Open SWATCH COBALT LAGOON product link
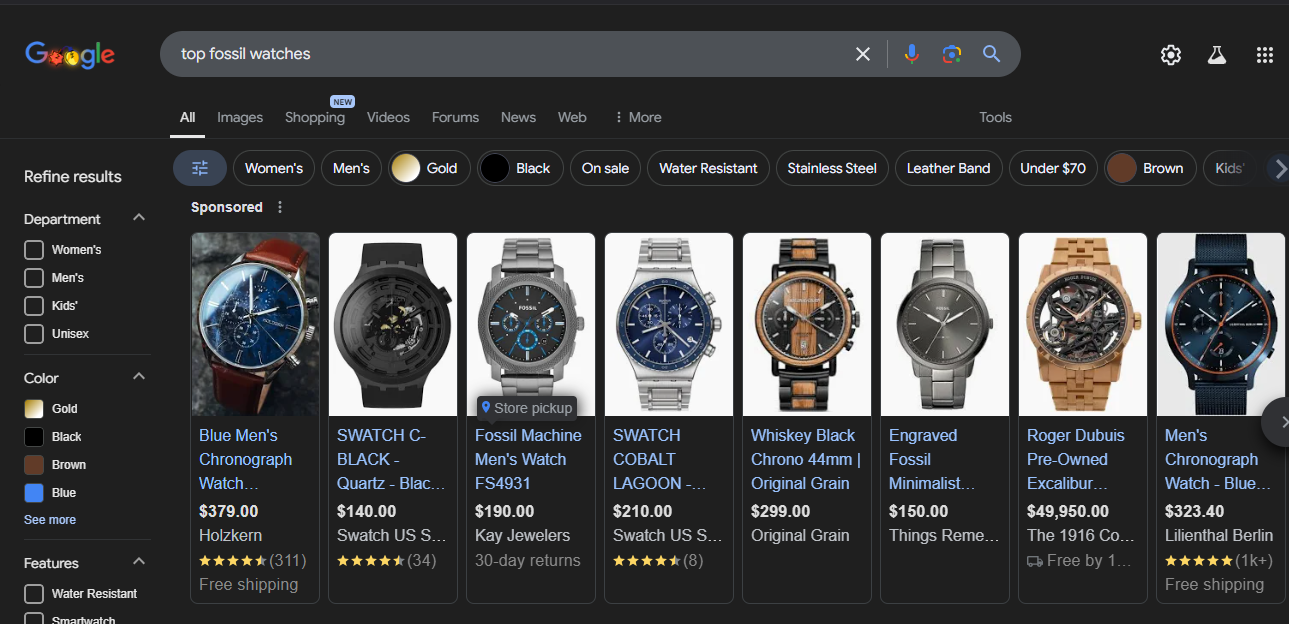 click(660, 460)
